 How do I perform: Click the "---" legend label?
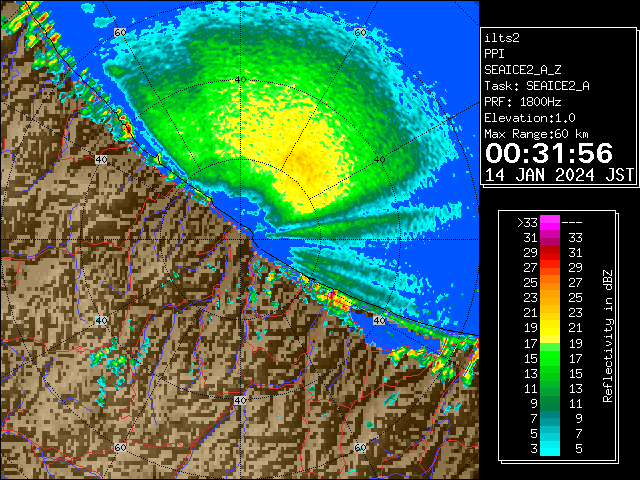click(x=572, y=223)
